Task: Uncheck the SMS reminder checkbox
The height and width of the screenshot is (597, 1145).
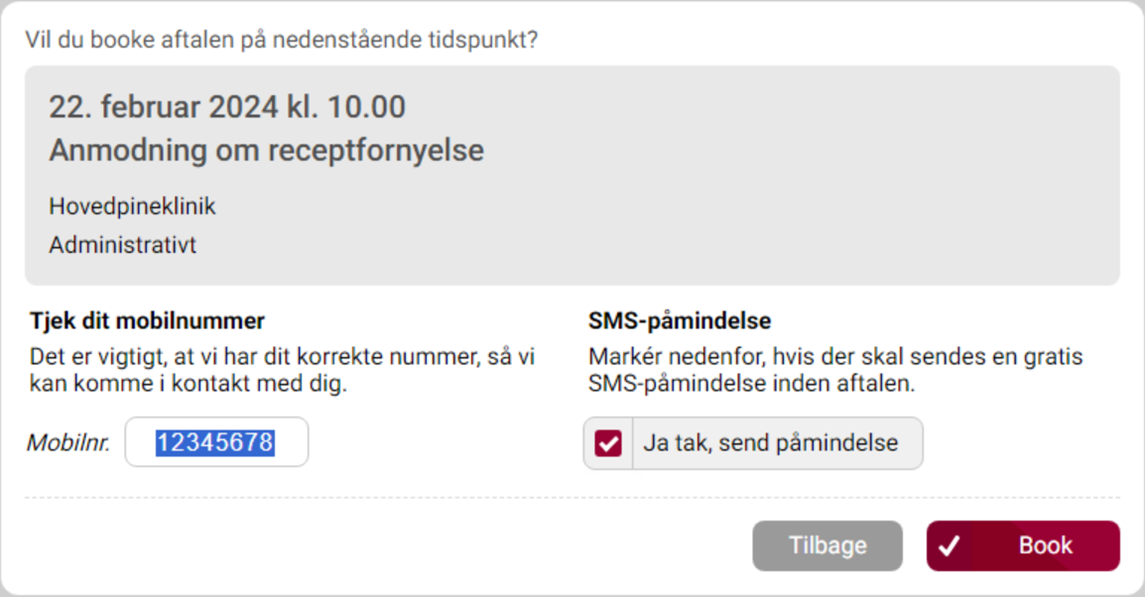Action: (x=608, y=443)
